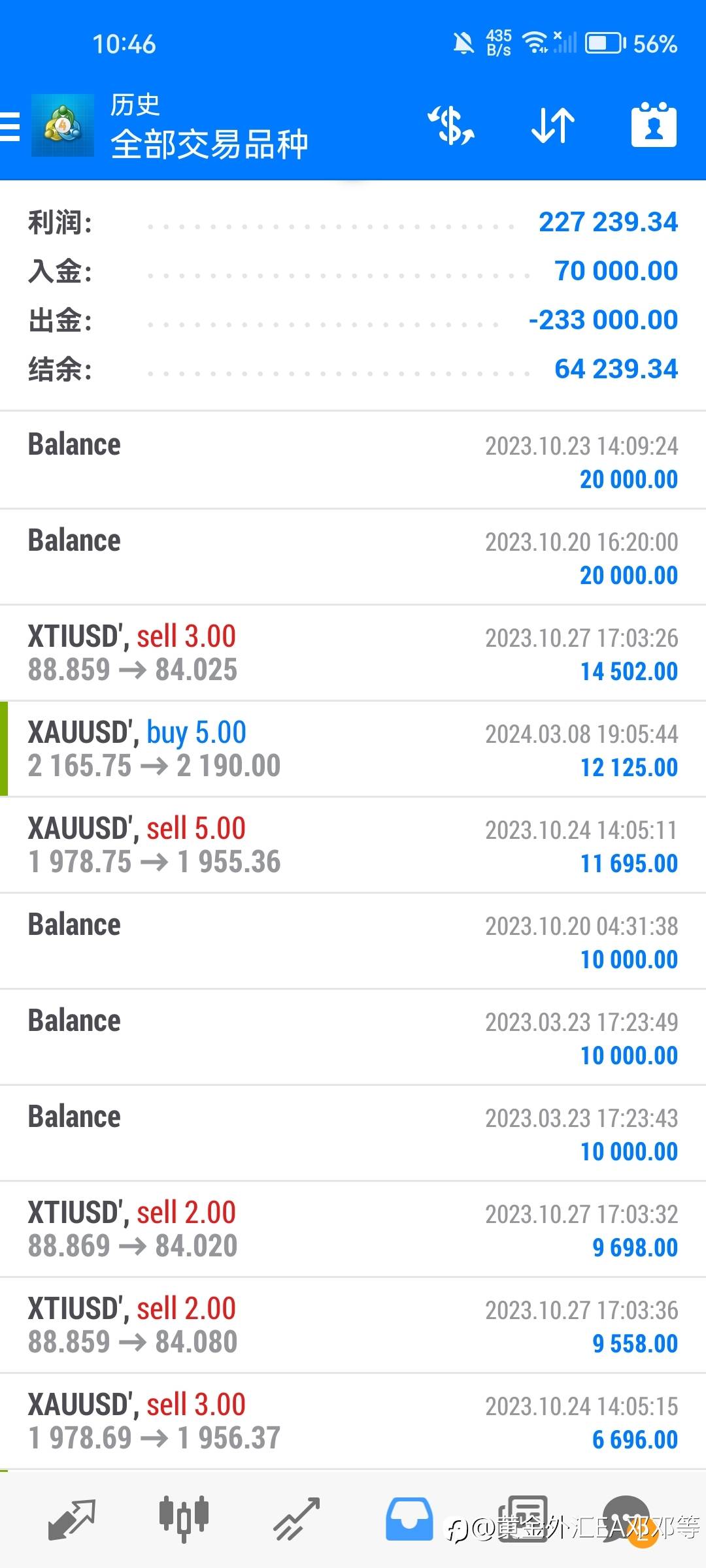Tap the 利润 total value 227 239.34
The width and height of the screenshot is (706, 1568).
tap(608, 222)
